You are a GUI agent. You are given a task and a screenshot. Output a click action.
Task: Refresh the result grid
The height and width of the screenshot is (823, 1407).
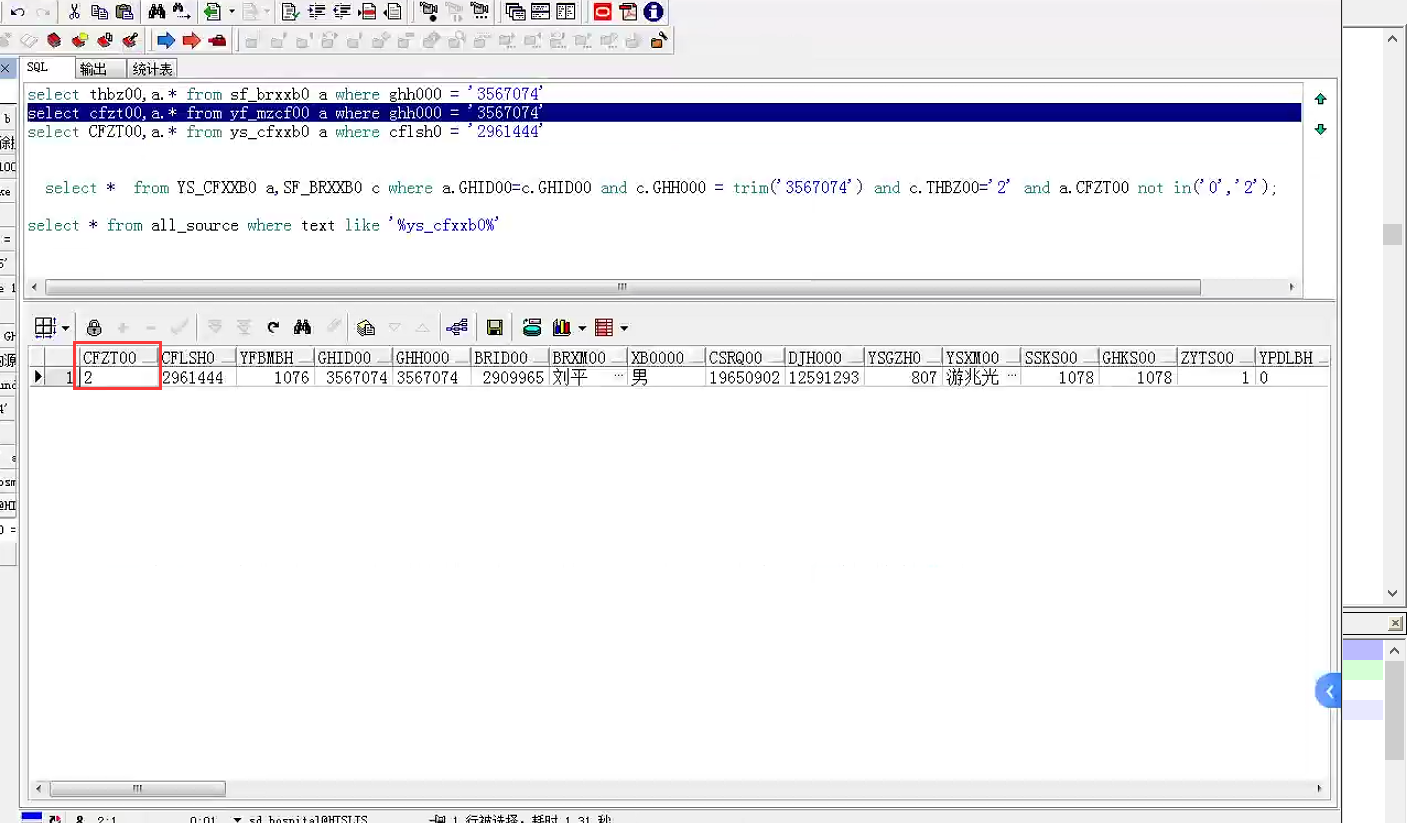pos(273,327)
